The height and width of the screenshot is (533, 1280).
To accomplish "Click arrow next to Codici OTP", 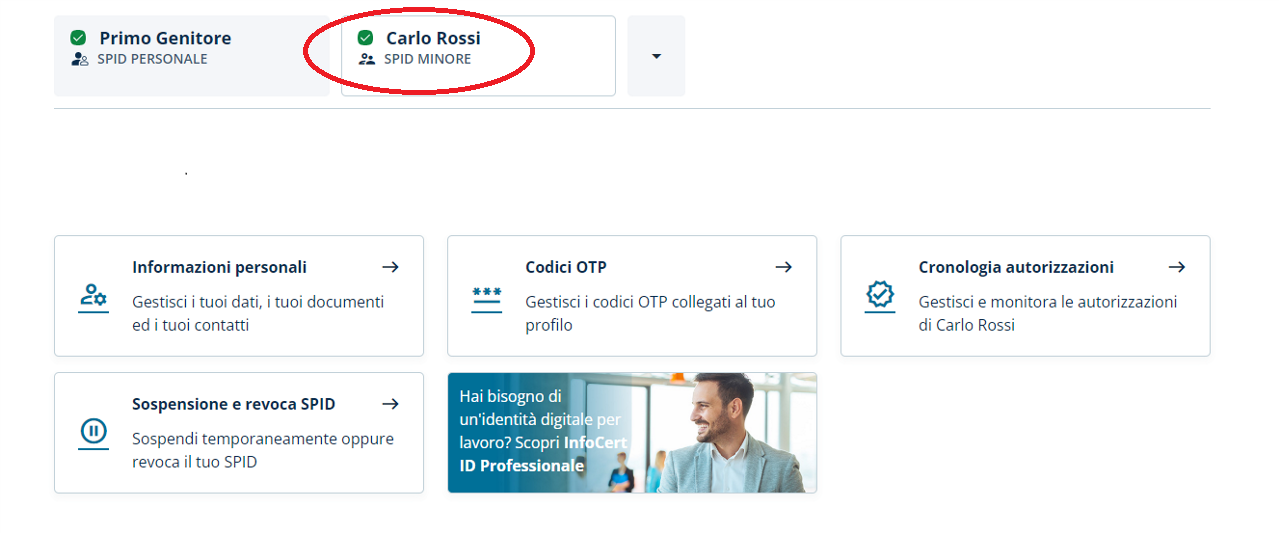I will pos(784,267).
